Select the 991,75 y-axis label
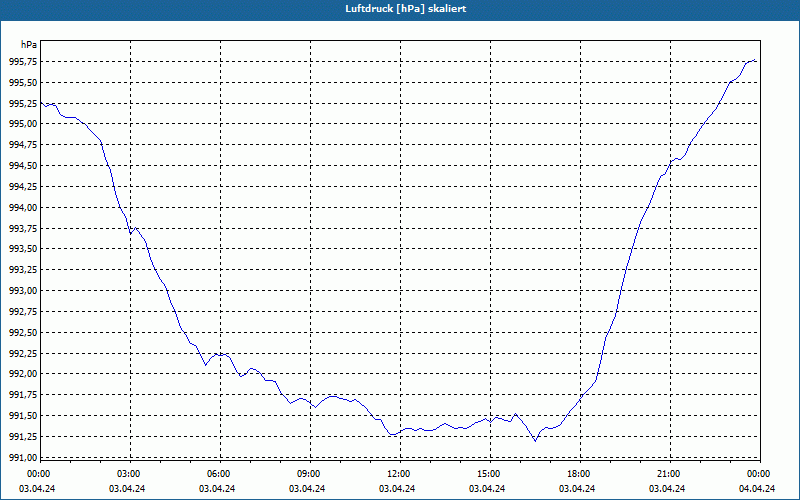Screen dimensions: 800x500 pos(23,395)
